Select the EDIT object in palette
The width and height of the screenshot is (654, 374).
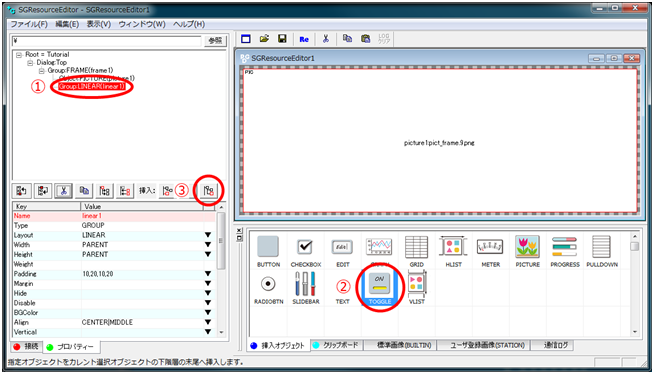[342, 251]
